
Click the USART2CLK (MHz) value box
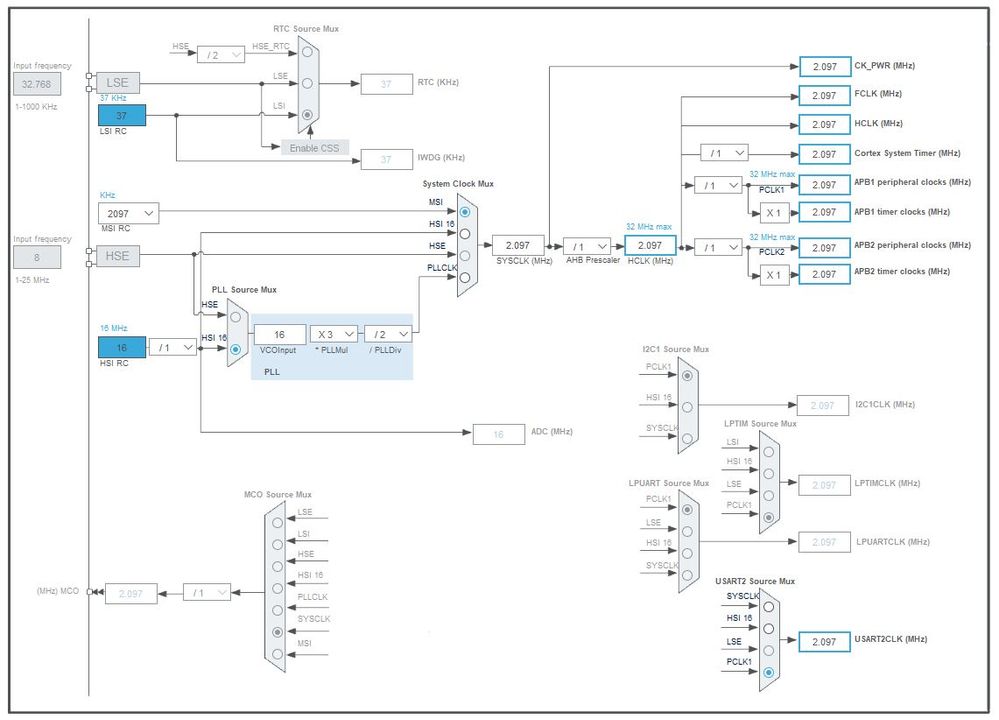point(824,642)
